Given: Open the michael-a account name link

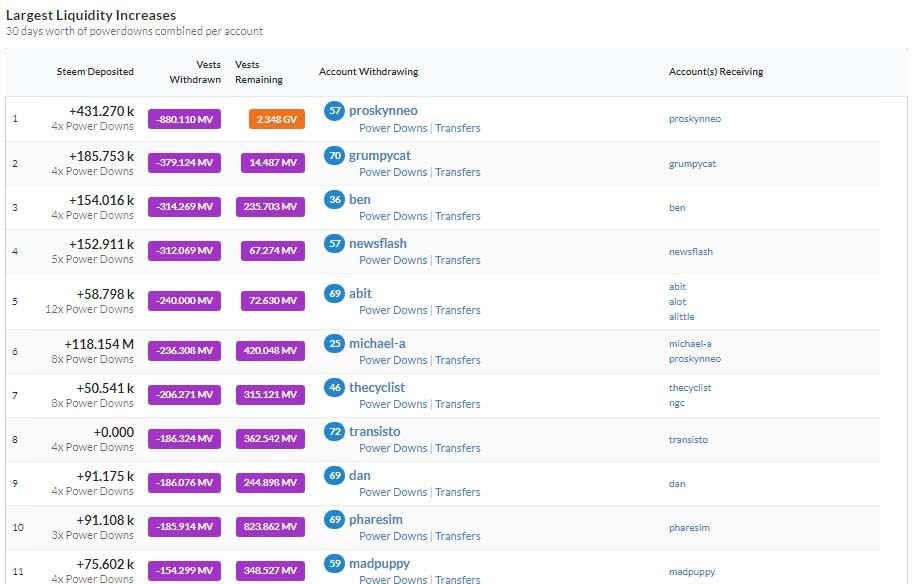Looking at the screenshot, I should tap(377, 343).
